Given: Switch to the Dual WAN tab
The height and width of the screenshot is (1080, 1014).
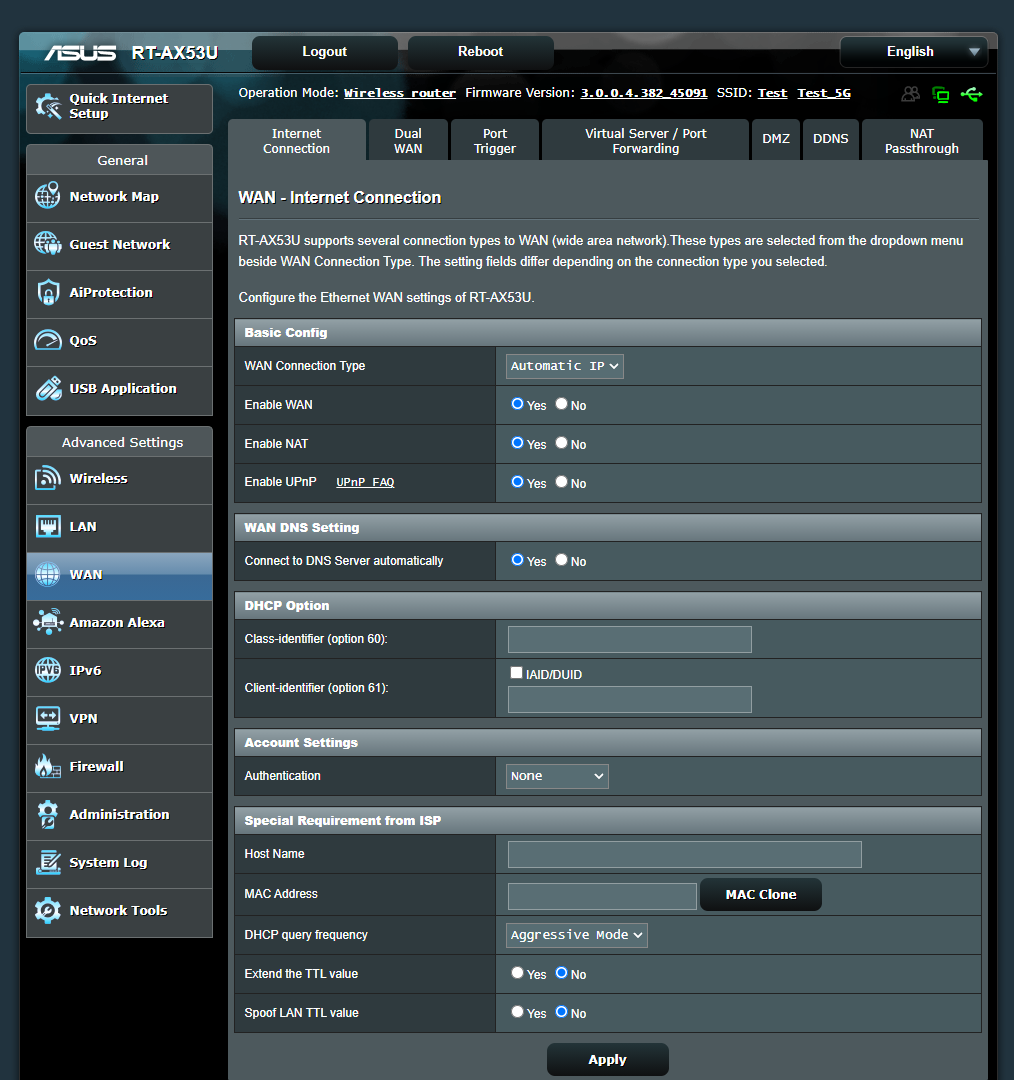Looking at the screenshot, I should pos(408,141).
